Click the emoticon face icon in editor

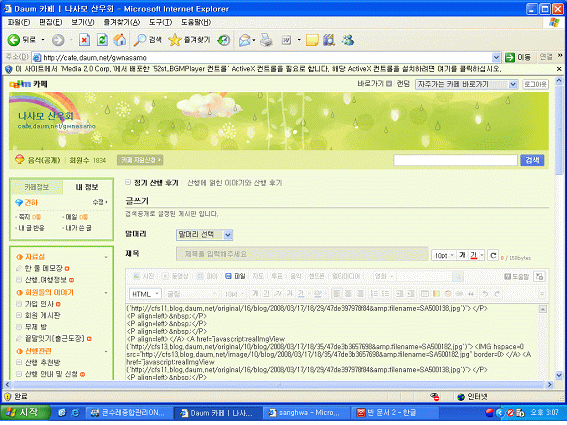(448, 294)
